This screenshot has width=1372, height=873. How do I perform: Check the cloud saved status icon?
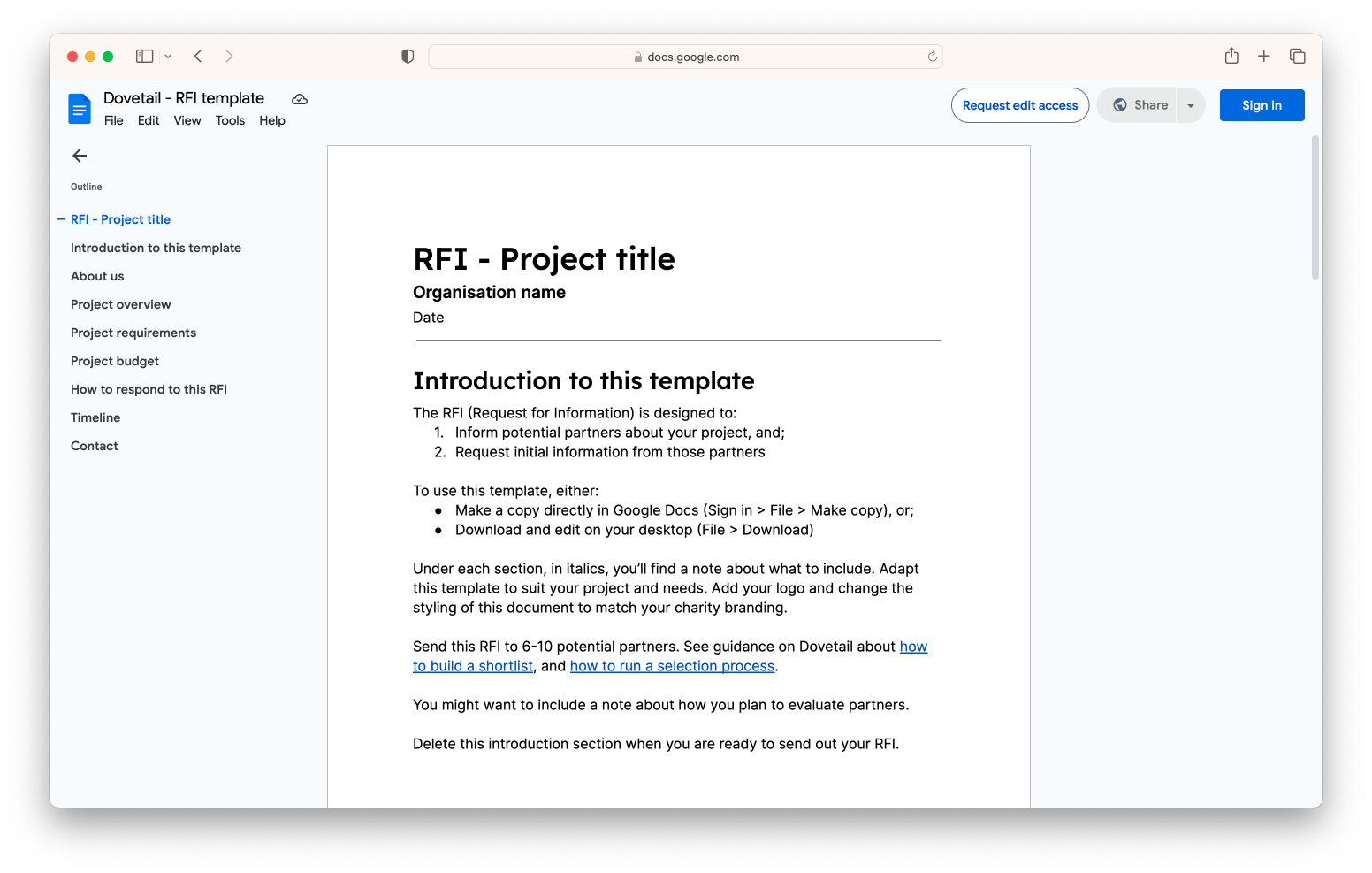pyautogui.click(x=299, y=99)
